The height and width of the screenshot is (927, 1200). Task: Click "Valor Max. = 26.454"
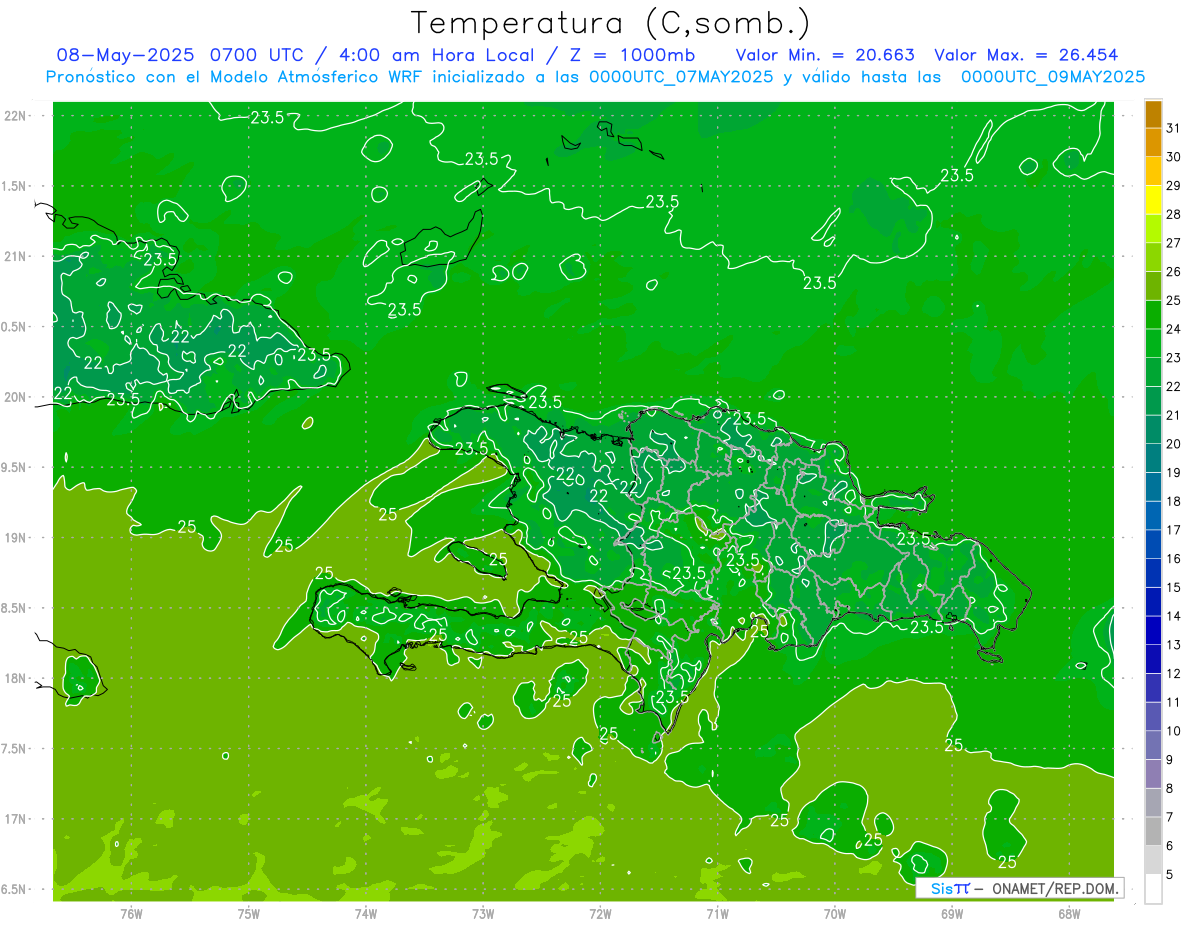[x=1025, y=55]
